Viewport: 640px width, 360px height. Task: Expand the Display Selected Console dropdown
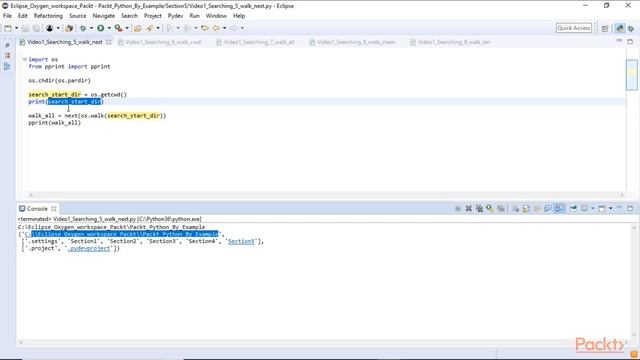coord(593,209)
